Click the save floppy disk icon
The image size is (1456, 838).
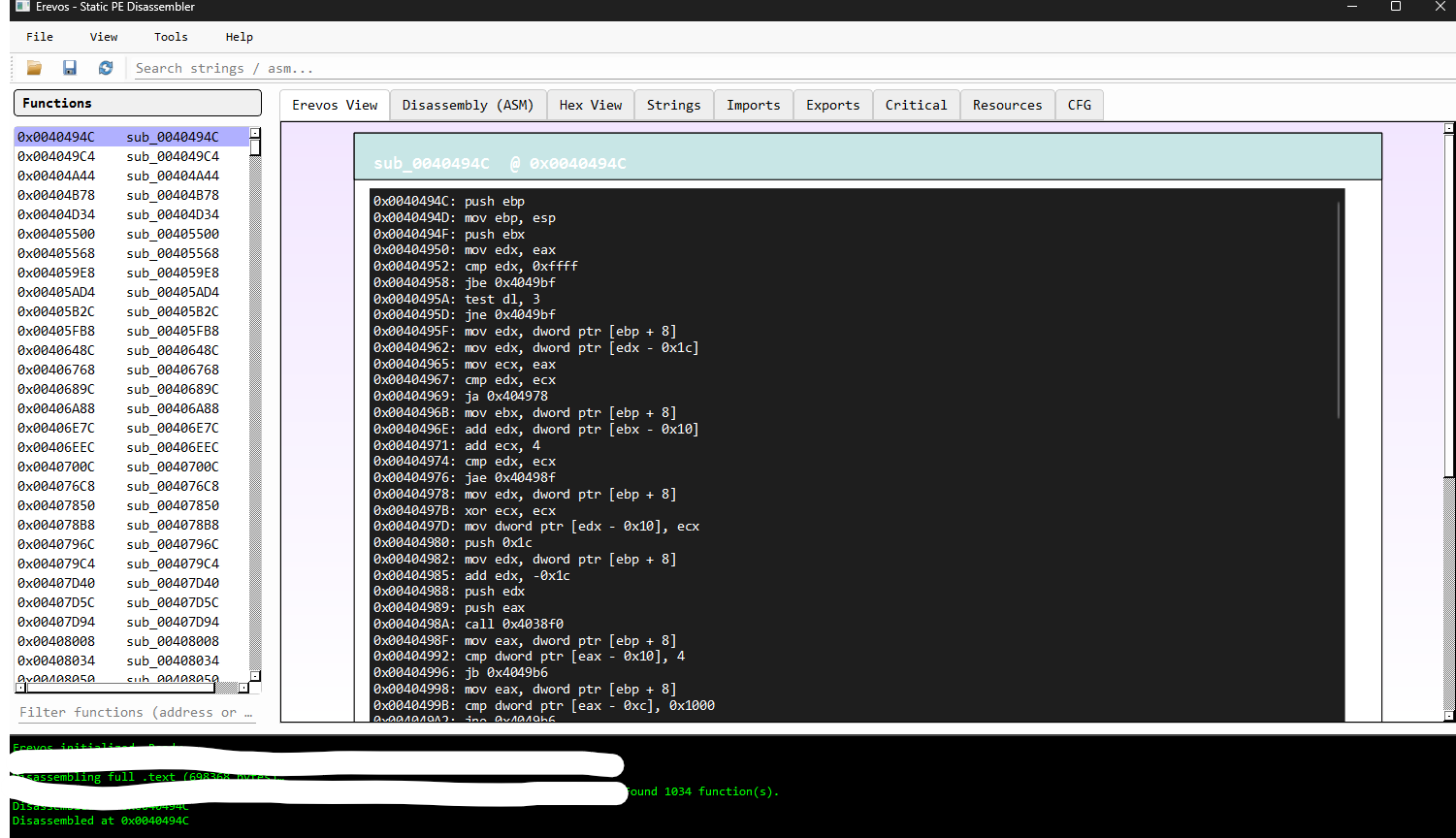(70, 68)
